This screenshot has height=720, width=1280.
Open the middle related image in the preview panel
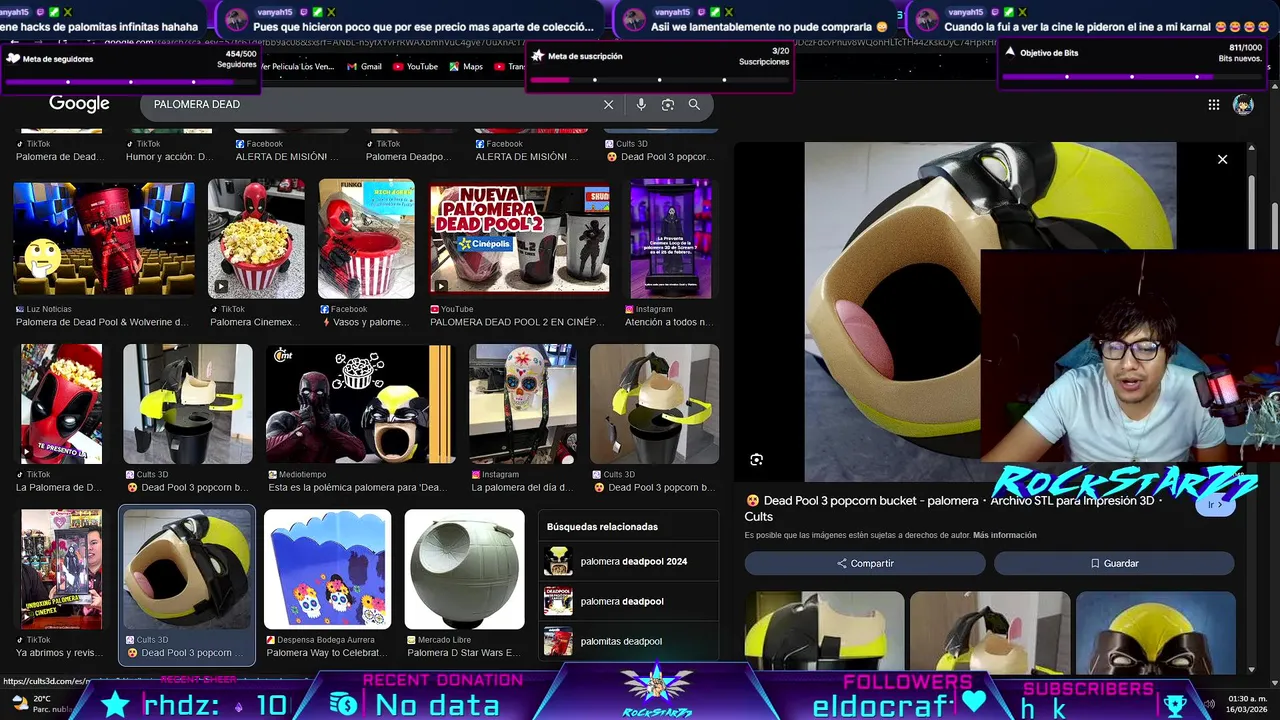coord(990,631)
